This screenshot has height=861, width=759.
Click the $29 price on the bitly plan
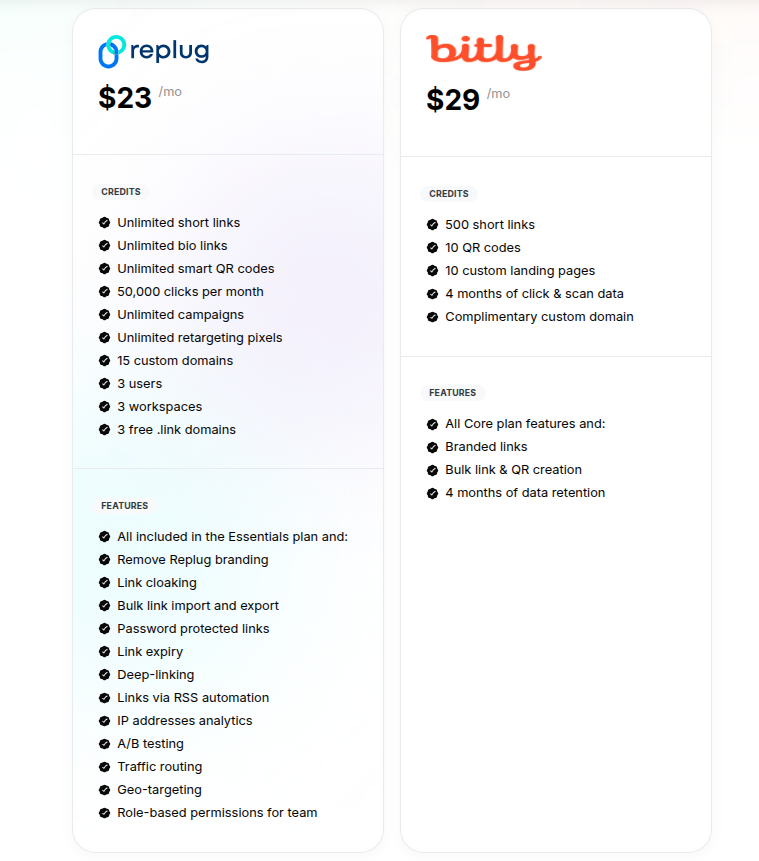pos(451,99)
